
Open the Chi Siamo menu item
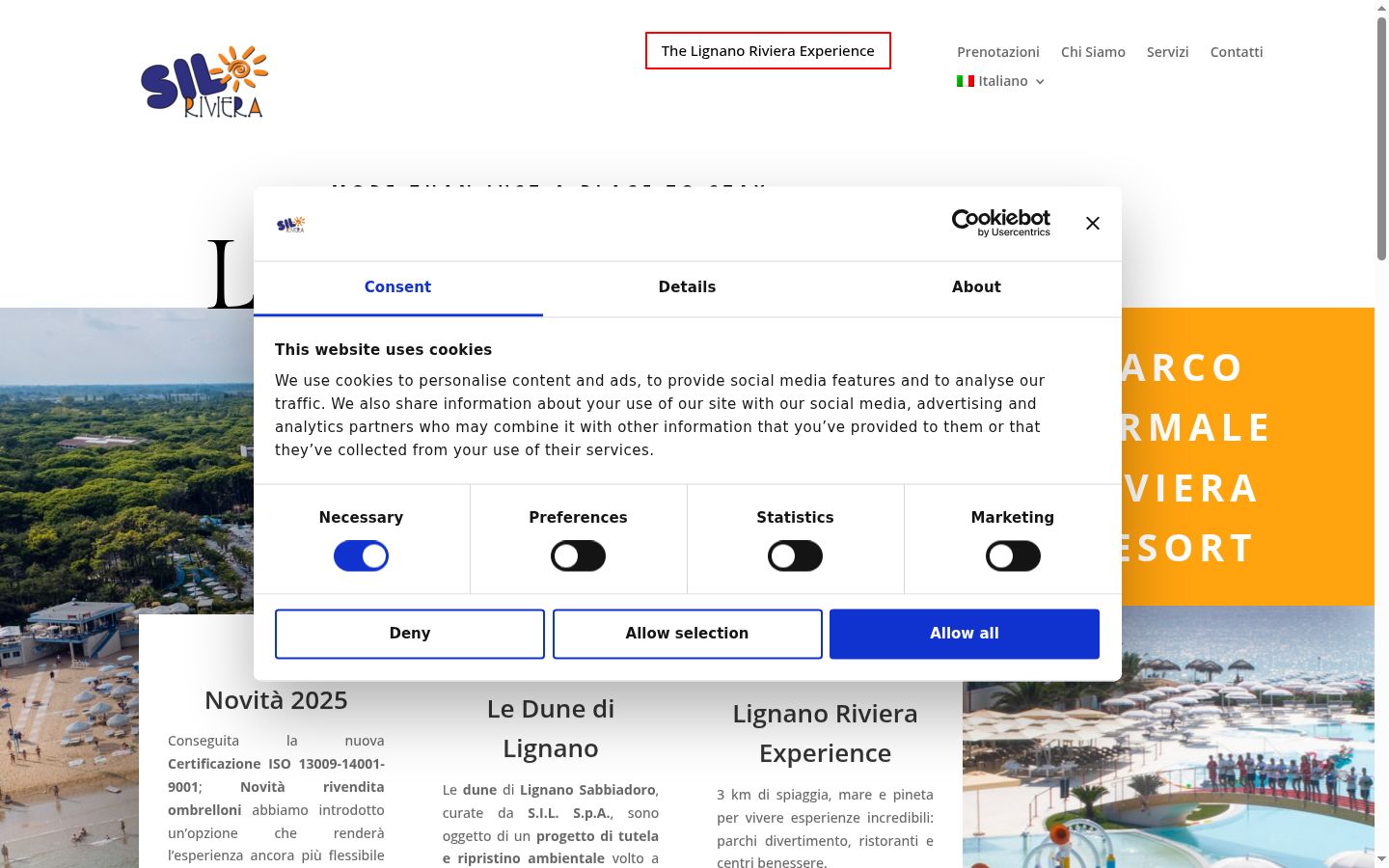[1093, 52]
